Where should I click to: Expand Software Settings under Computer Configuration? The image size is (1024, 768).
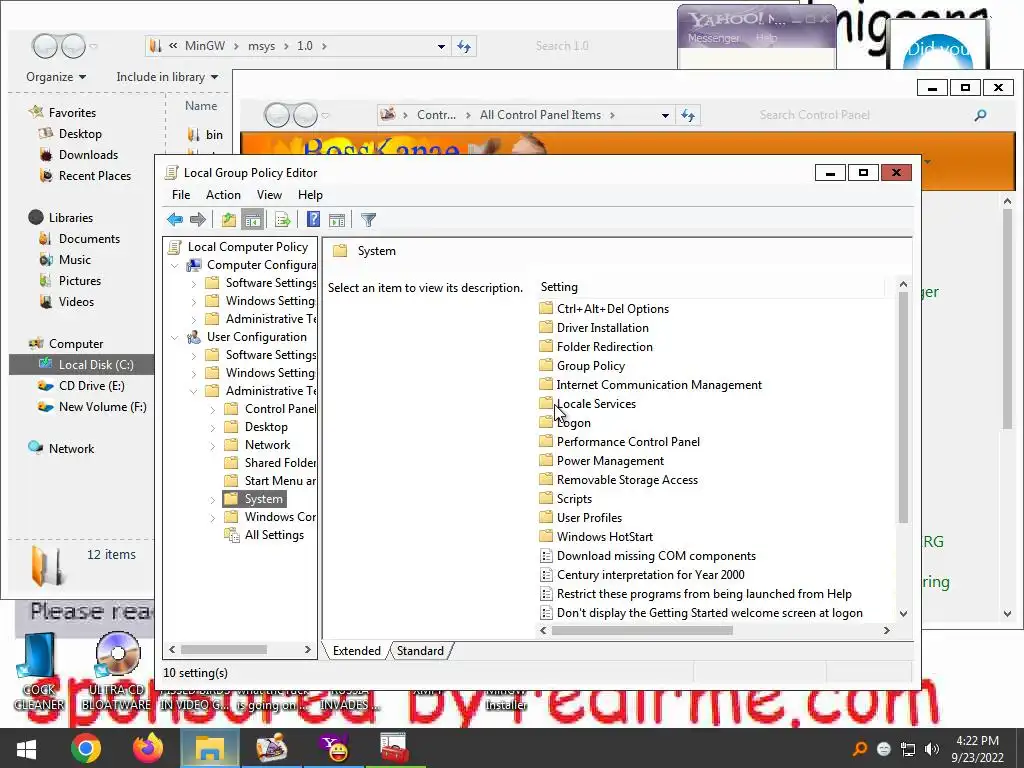(194, 283)
